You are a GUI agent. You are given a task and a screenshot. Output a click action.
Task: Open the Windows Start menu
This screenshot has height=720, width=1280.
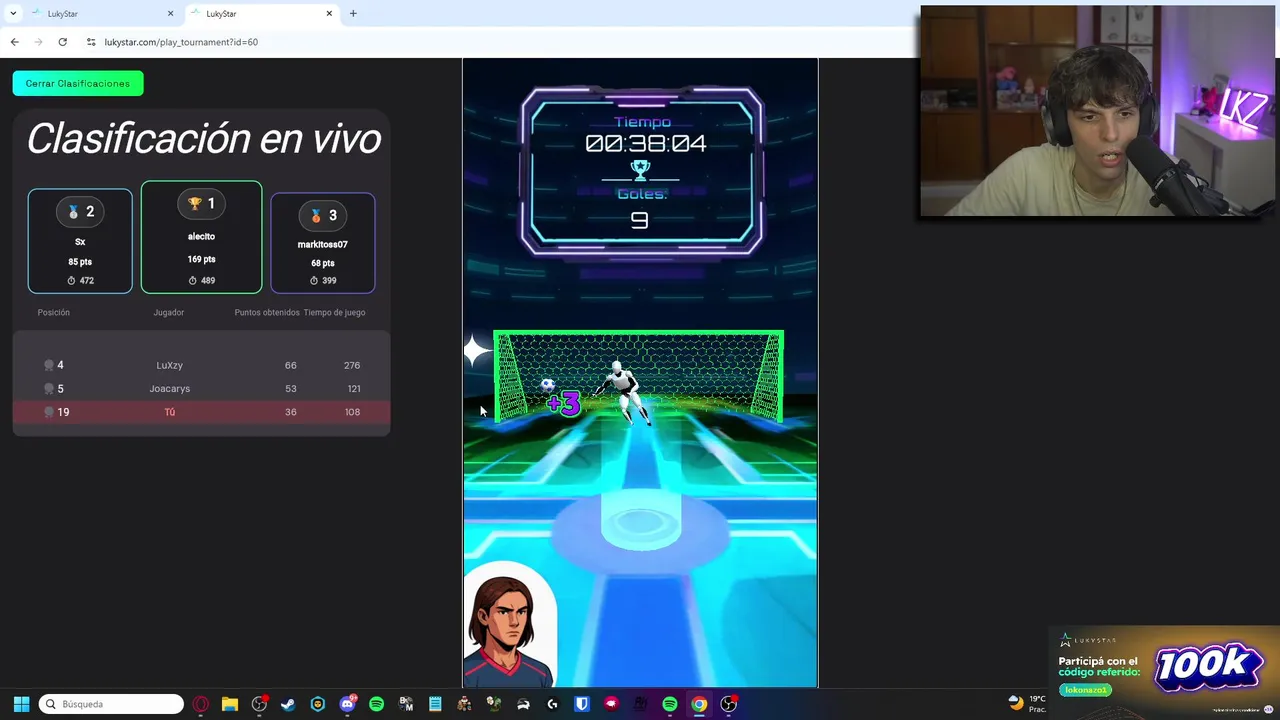tap(21, 704)
